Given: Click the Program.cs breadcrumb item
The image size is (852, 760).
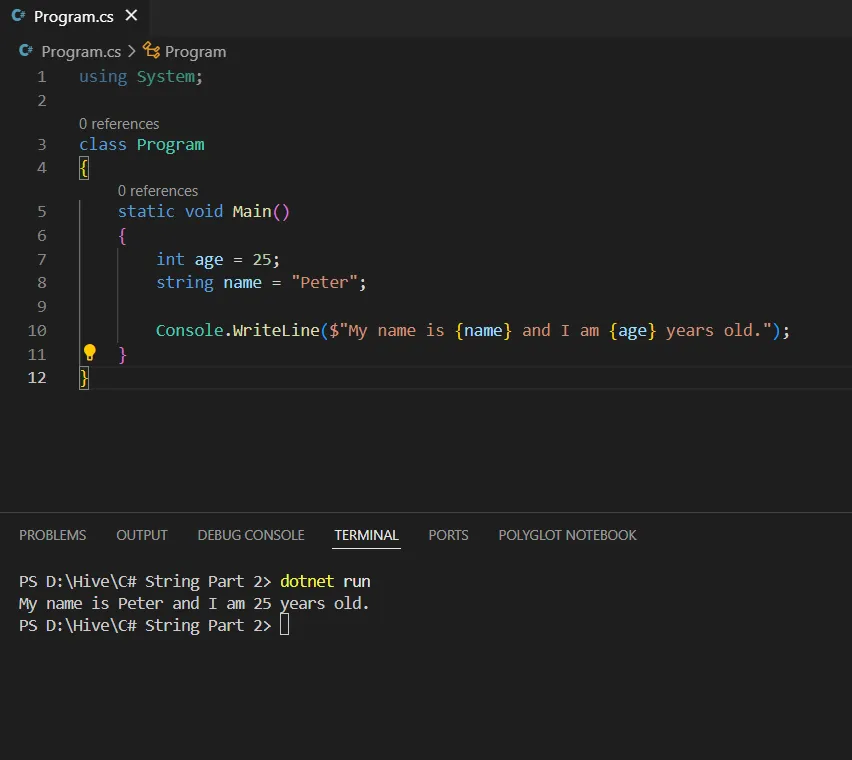Looking at the screenshot, I should (x=82, y=52).
